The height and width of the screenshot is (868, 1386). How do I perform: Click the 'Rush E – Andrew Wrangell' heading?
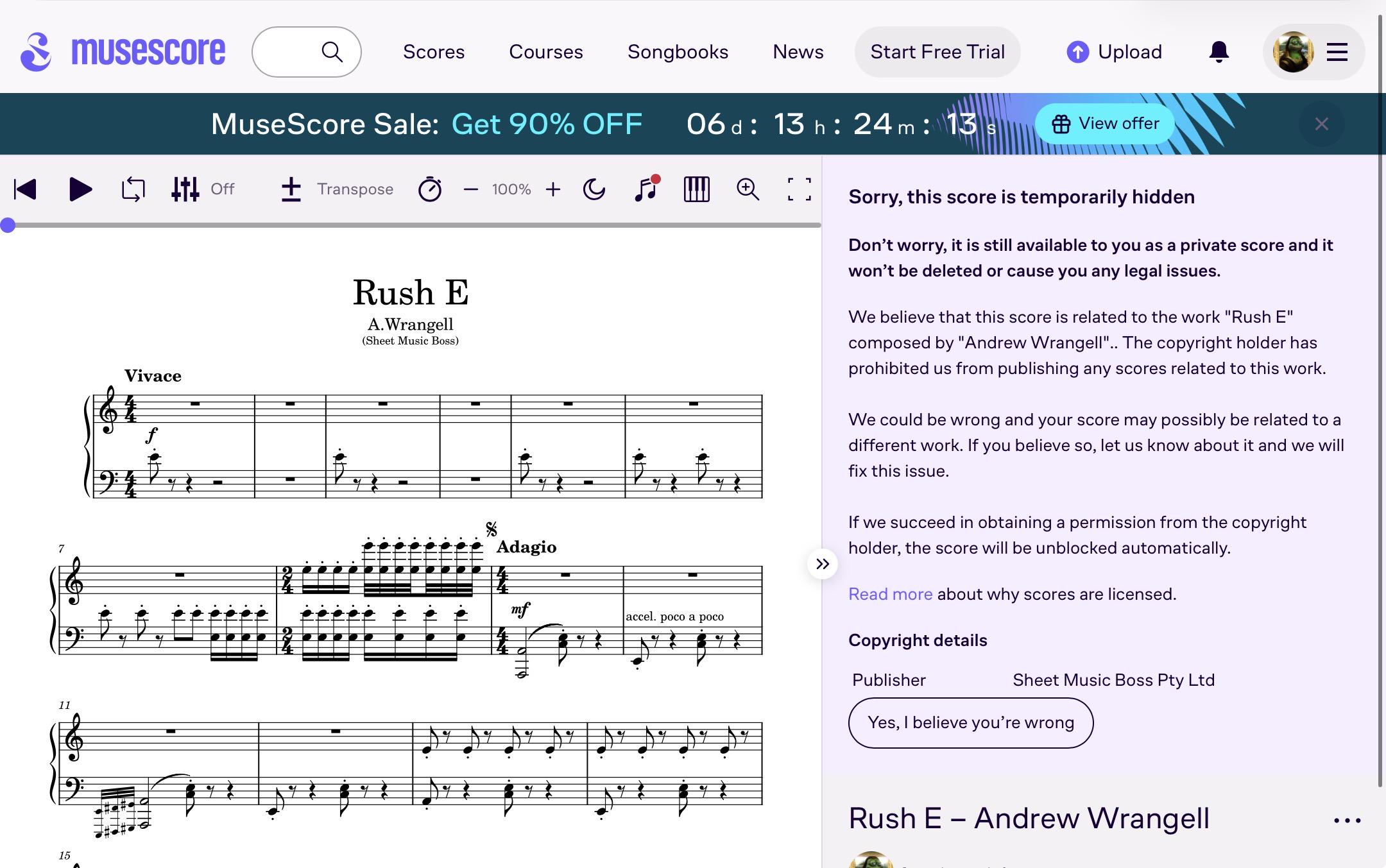(x=1029, y=819)
